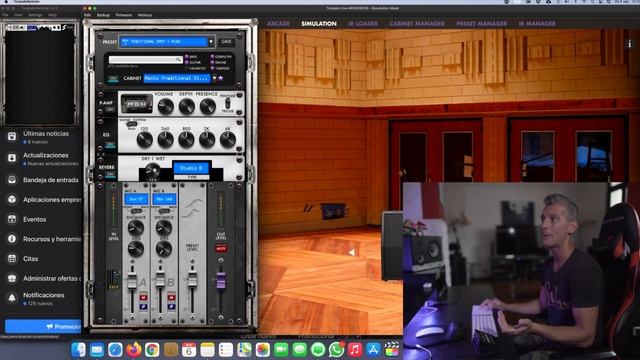Mute microphone B channel
This screenshot has width=640, height=360.
coord(171,297)
